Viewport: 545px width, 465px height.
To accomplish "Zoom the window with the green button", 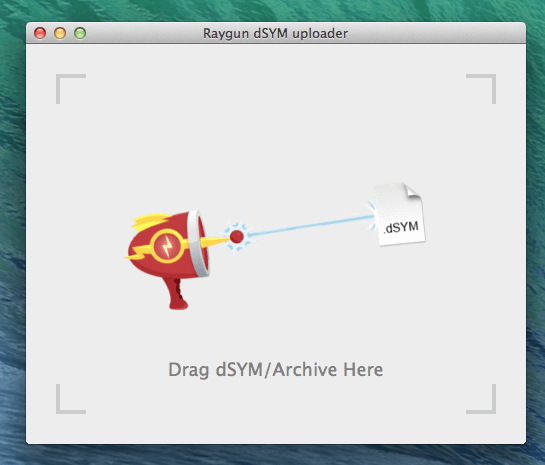I will tap(80, 33).
